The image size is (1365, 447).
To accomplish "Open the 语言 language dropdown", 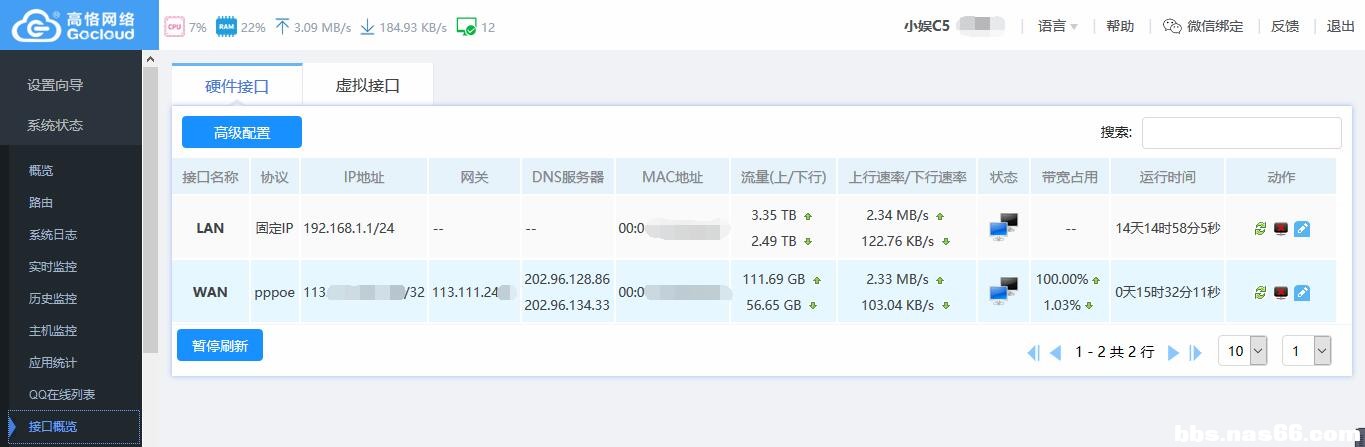I will coord(1058,27).
